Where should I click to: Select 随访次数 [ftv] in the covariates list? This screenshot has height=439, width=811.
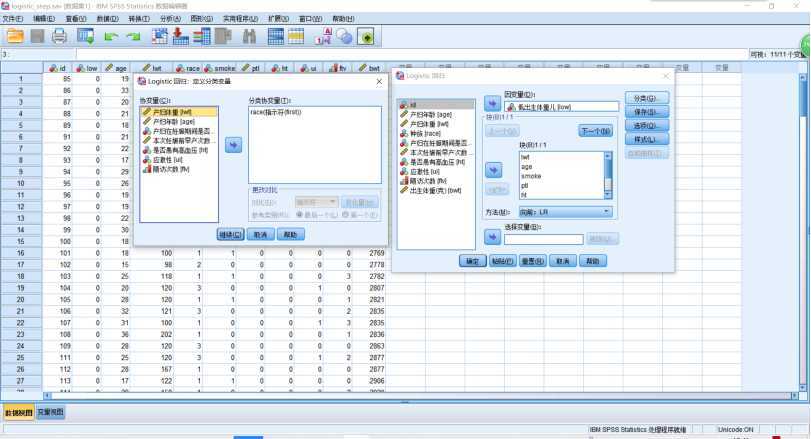pyautogui.click(x=179, y=169)
